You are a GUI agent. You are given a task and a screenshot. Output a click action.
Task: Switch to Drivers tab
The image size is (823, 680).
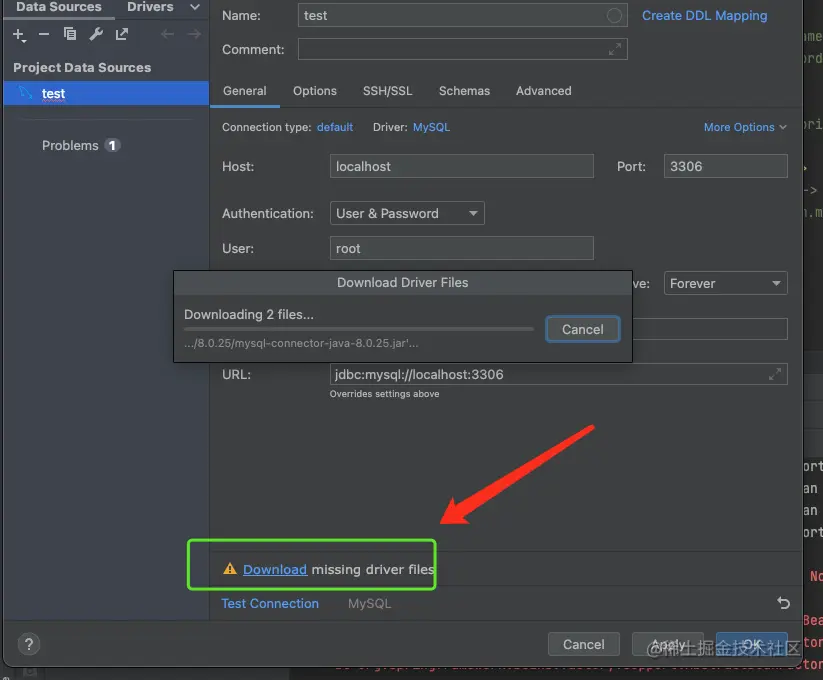(x=150, y=7)
